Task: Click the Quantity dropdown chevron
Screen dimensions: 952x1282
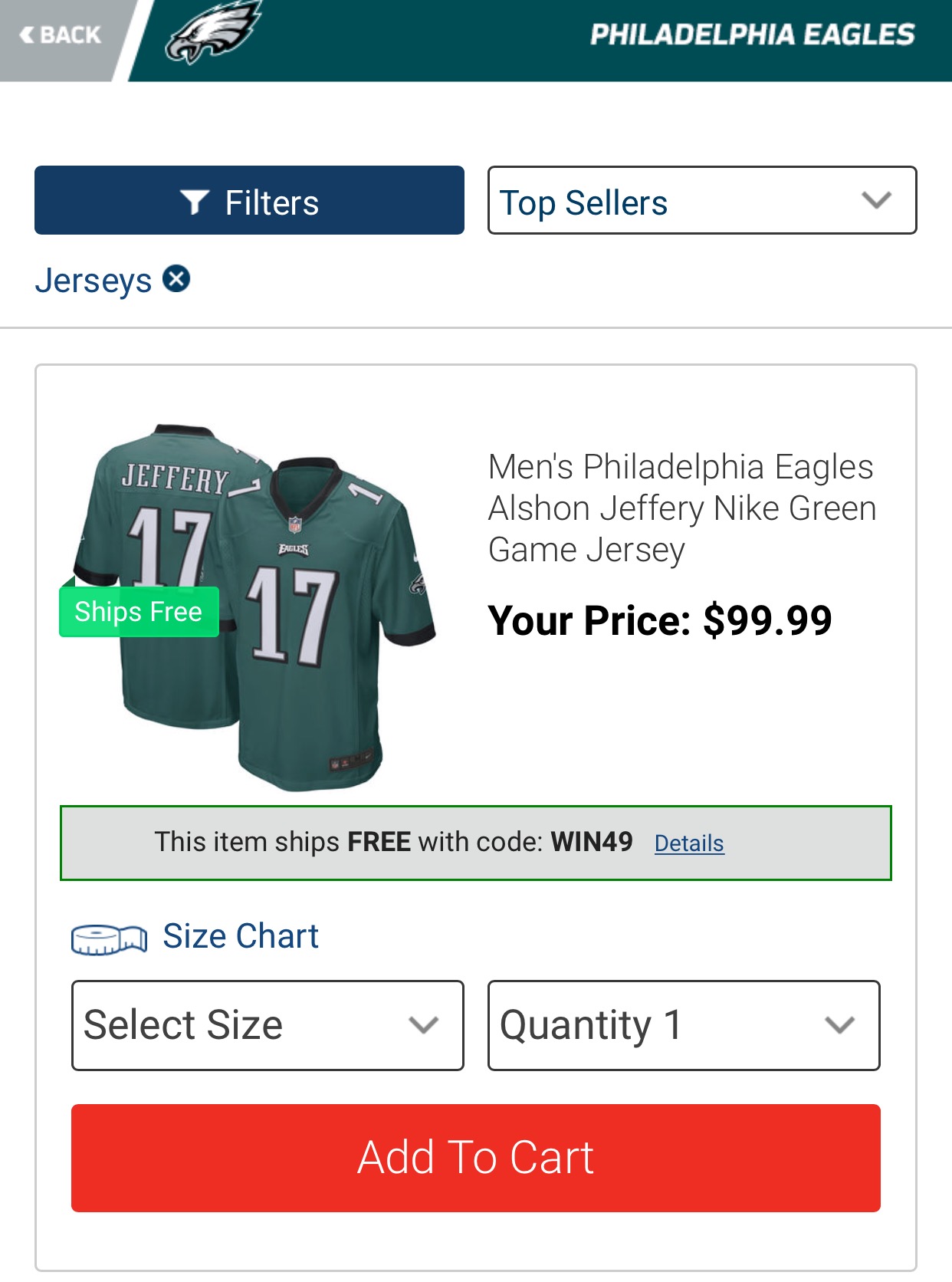Action: pos(839,1025)
